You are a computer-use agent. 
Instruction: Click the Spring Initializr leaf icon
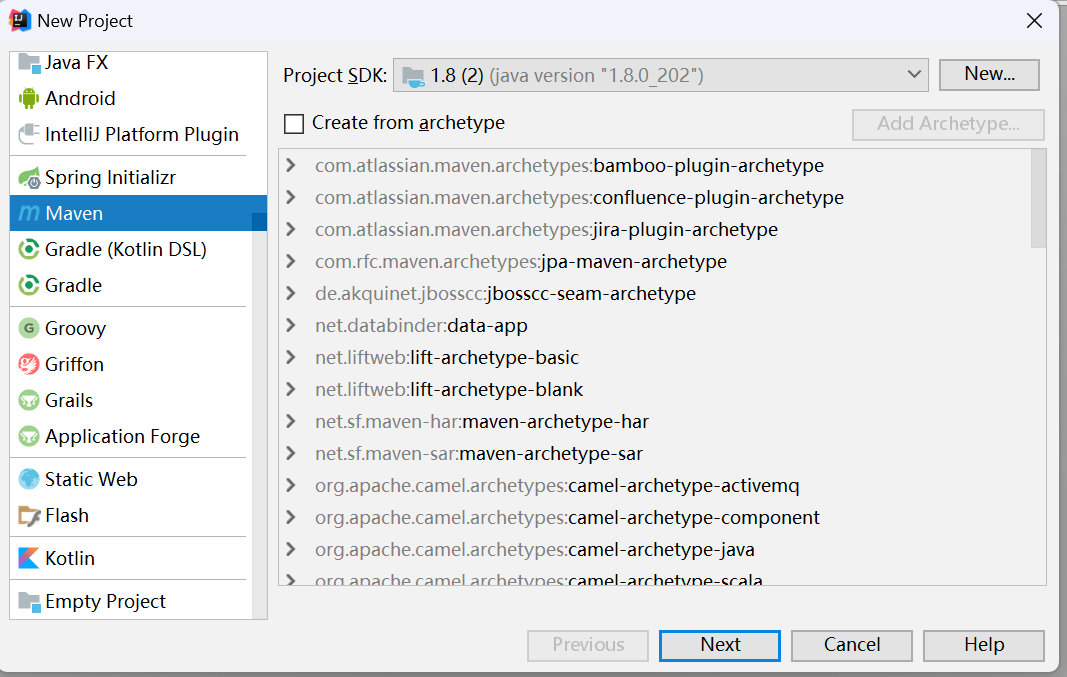point(29,178)
